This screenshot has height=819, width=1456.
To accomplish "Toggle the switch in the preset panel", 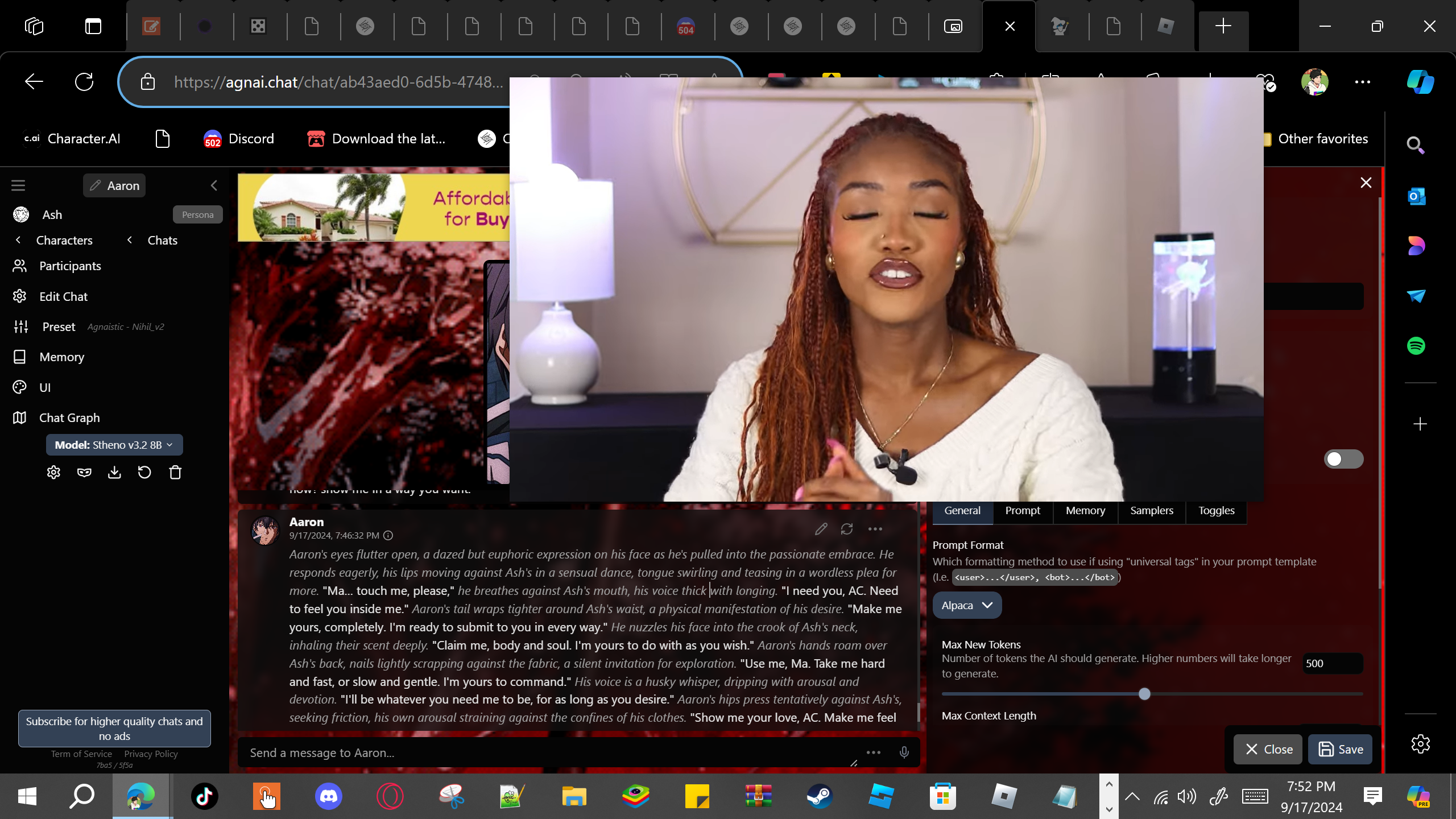I will pyautogui.click(x=1343, y=459).
